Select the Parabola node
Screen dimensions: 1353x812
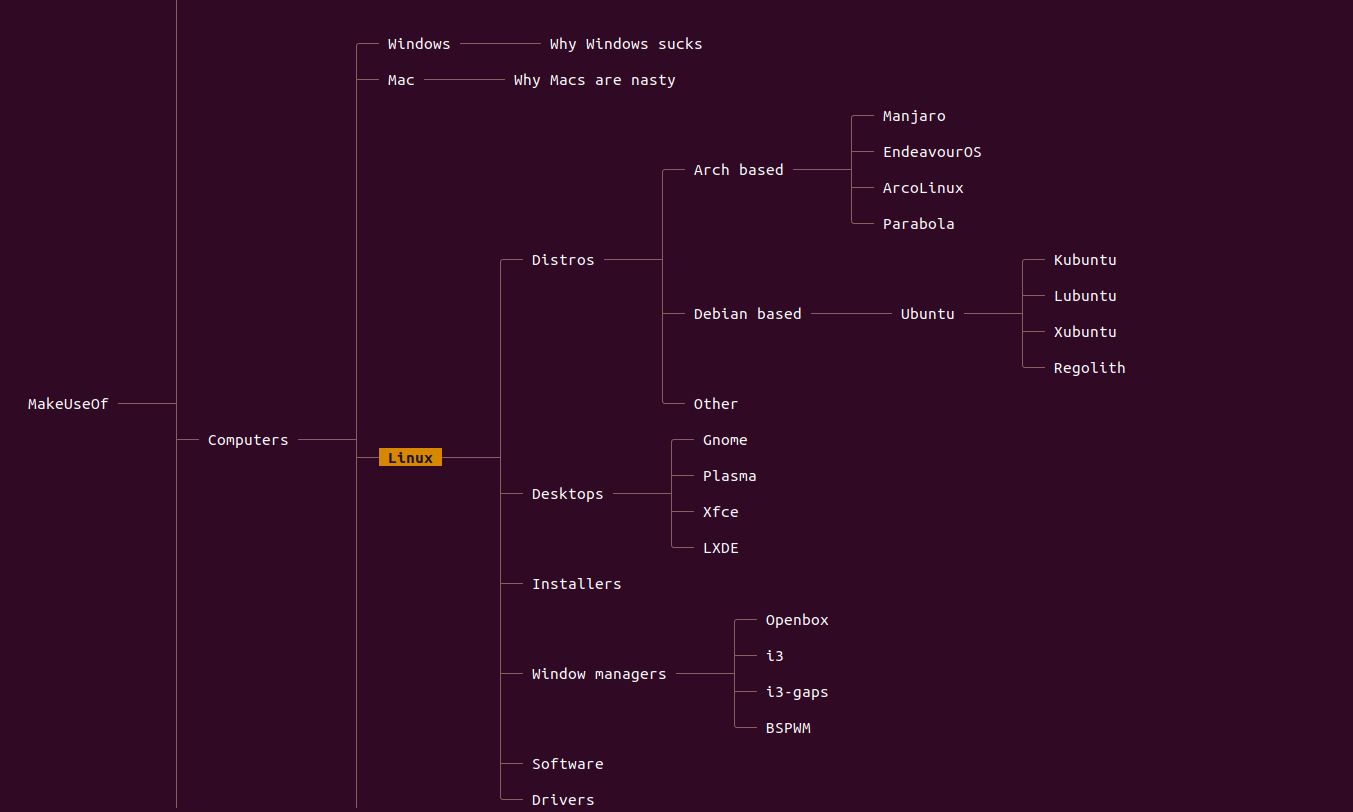919,224
